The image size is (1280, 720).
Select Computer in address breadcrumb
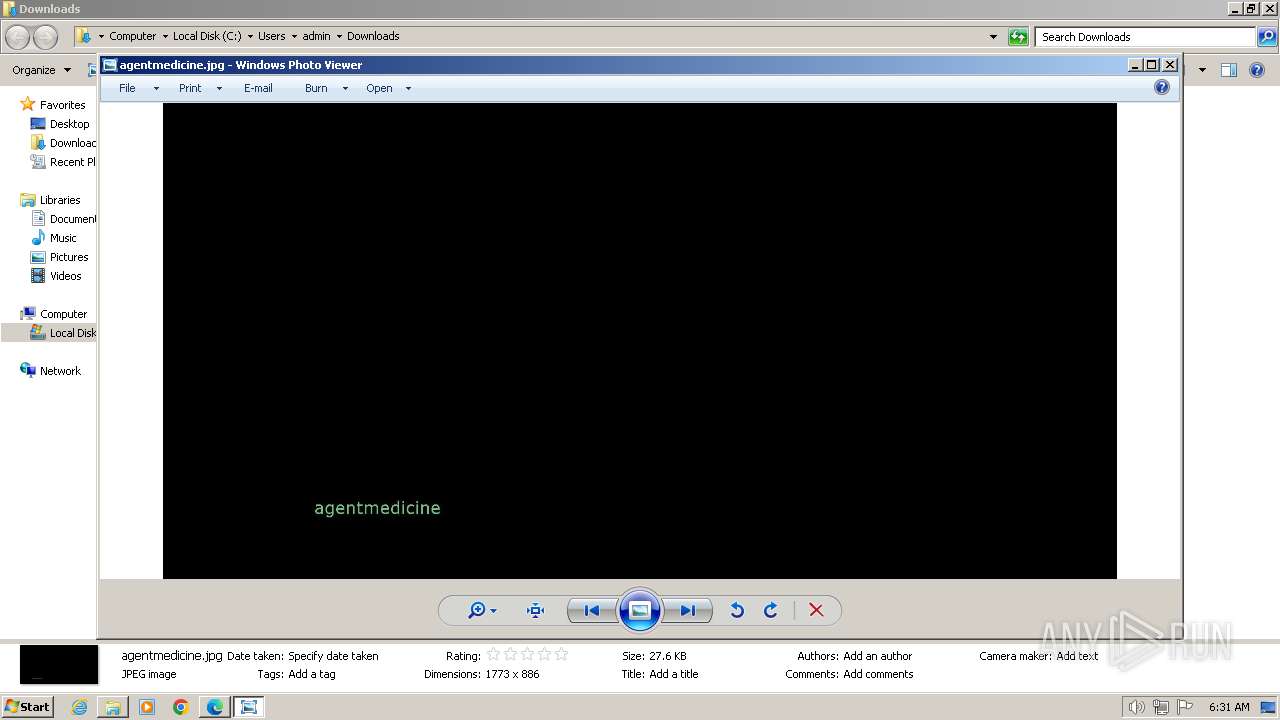132,36
